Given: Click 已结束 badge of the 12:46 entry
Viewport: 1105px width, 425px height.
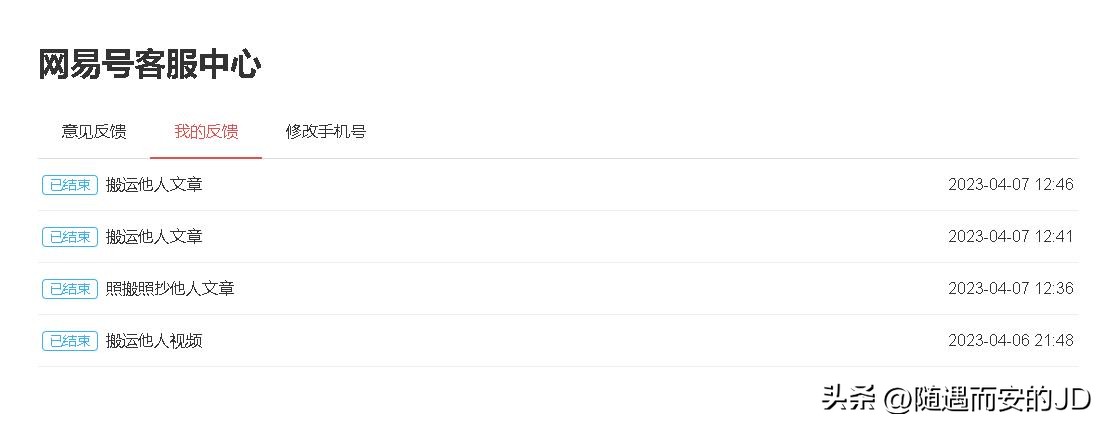Looking at the screenshot, I should pos(70,185).
